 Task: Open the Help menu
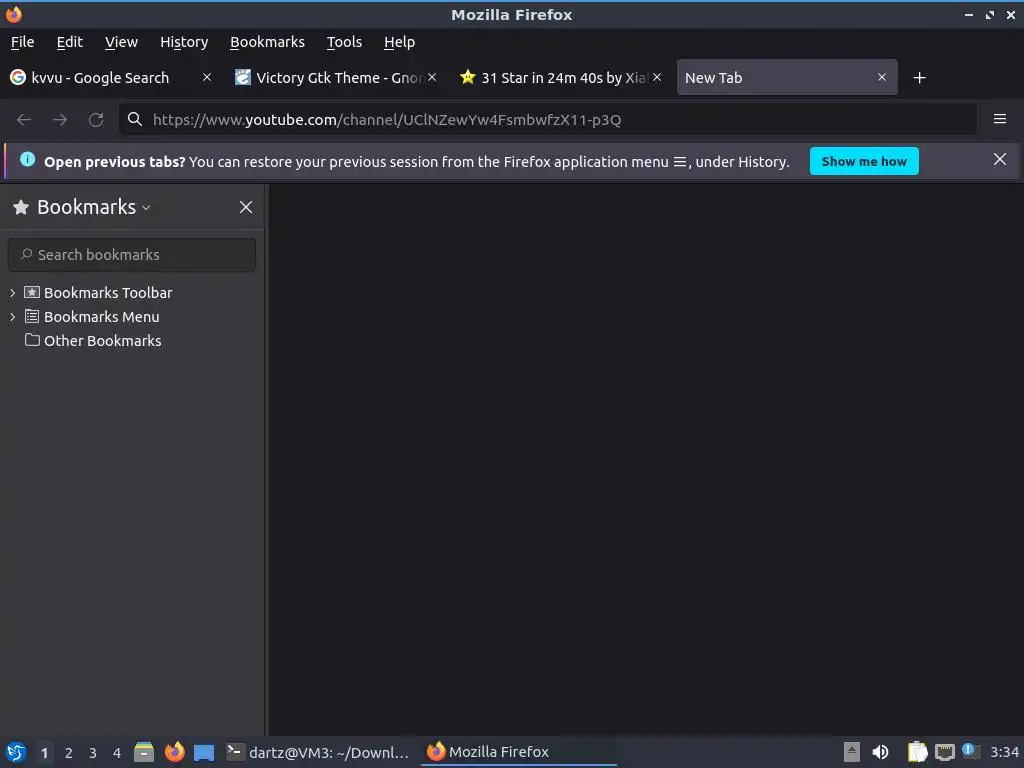coord(399,42)
